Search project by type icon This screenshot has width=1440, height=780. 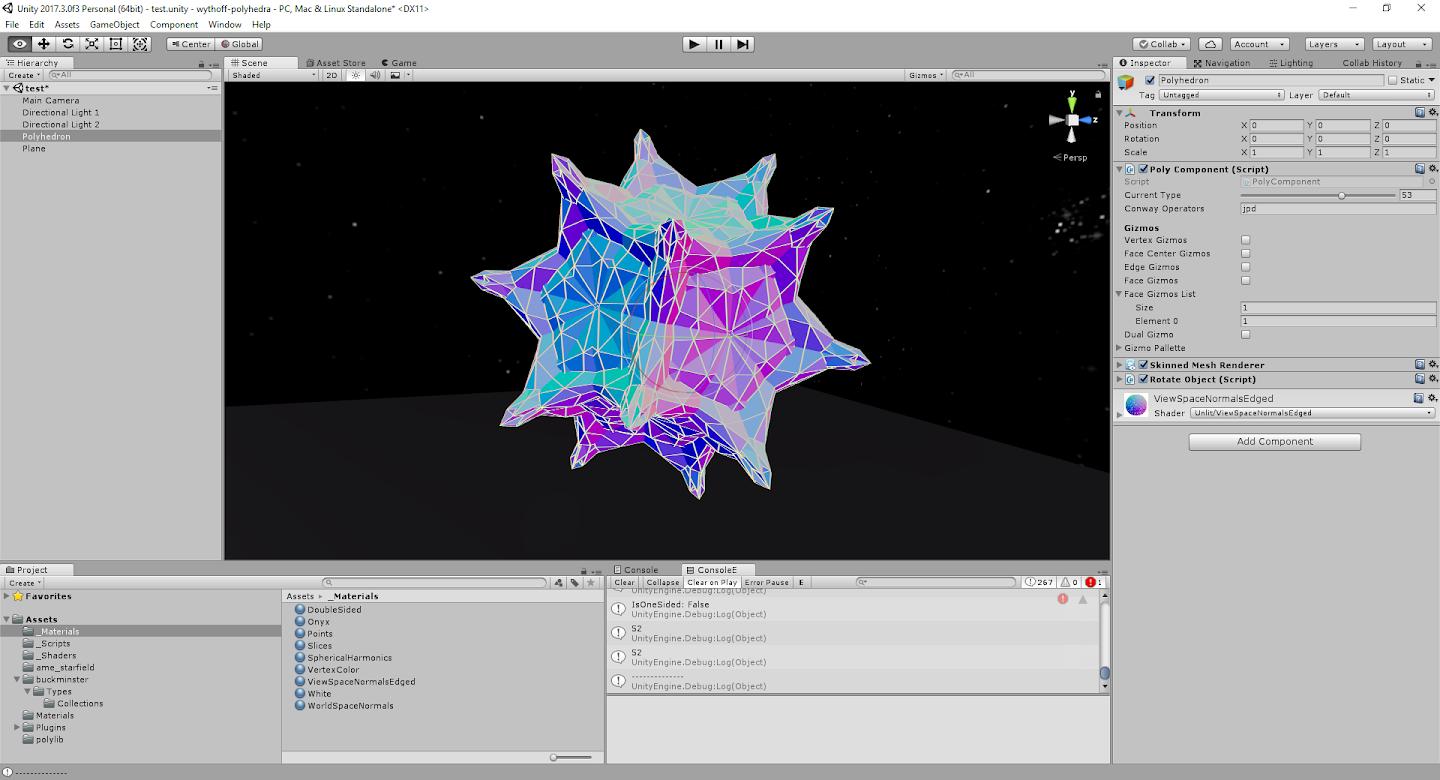[x=559, y=582]
